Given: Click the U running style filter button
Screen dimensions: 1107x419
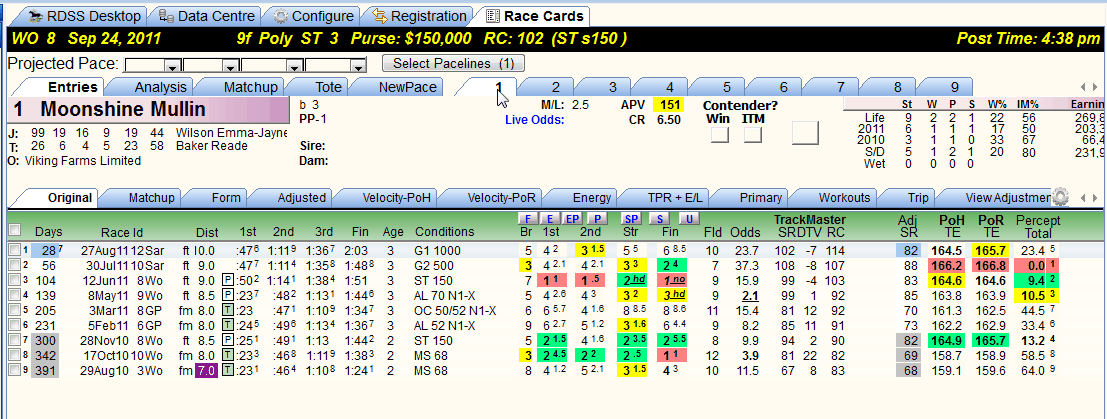Looking at the screenshot, I should [x=688, y=219].
